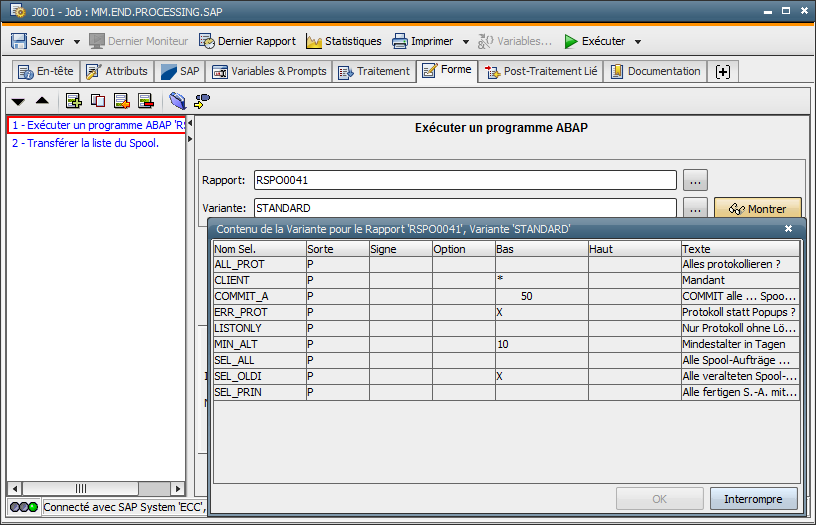Screen dimensions: 816x525
Task: Close the Contenu de la Variante dialog
Action: (788, 229)
